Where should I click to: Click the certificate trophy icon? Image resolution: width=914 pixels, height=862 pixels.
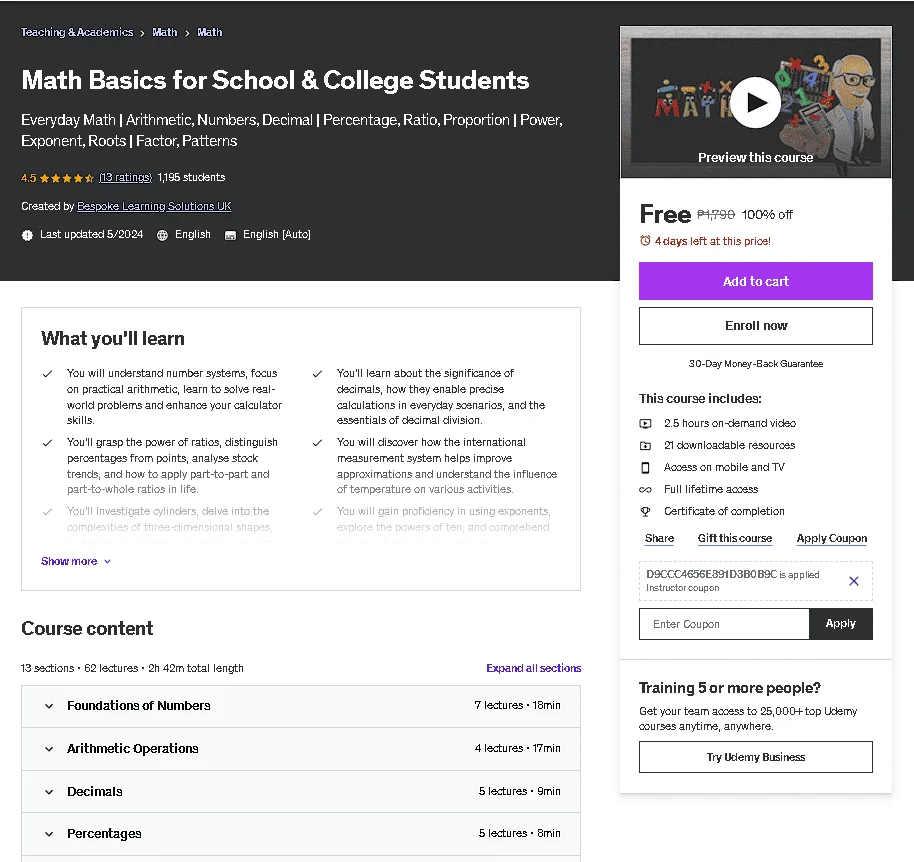tap(645, 512)
